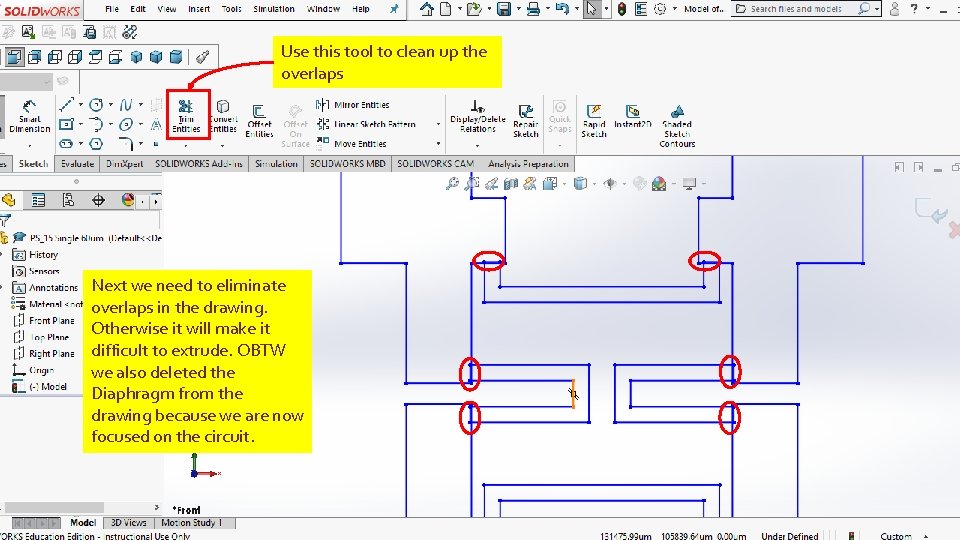The height and width of the screenshot is (540, 960).
Task: Click the Move Entities tool
Action: pyautogui.click(x=351, y=144)
